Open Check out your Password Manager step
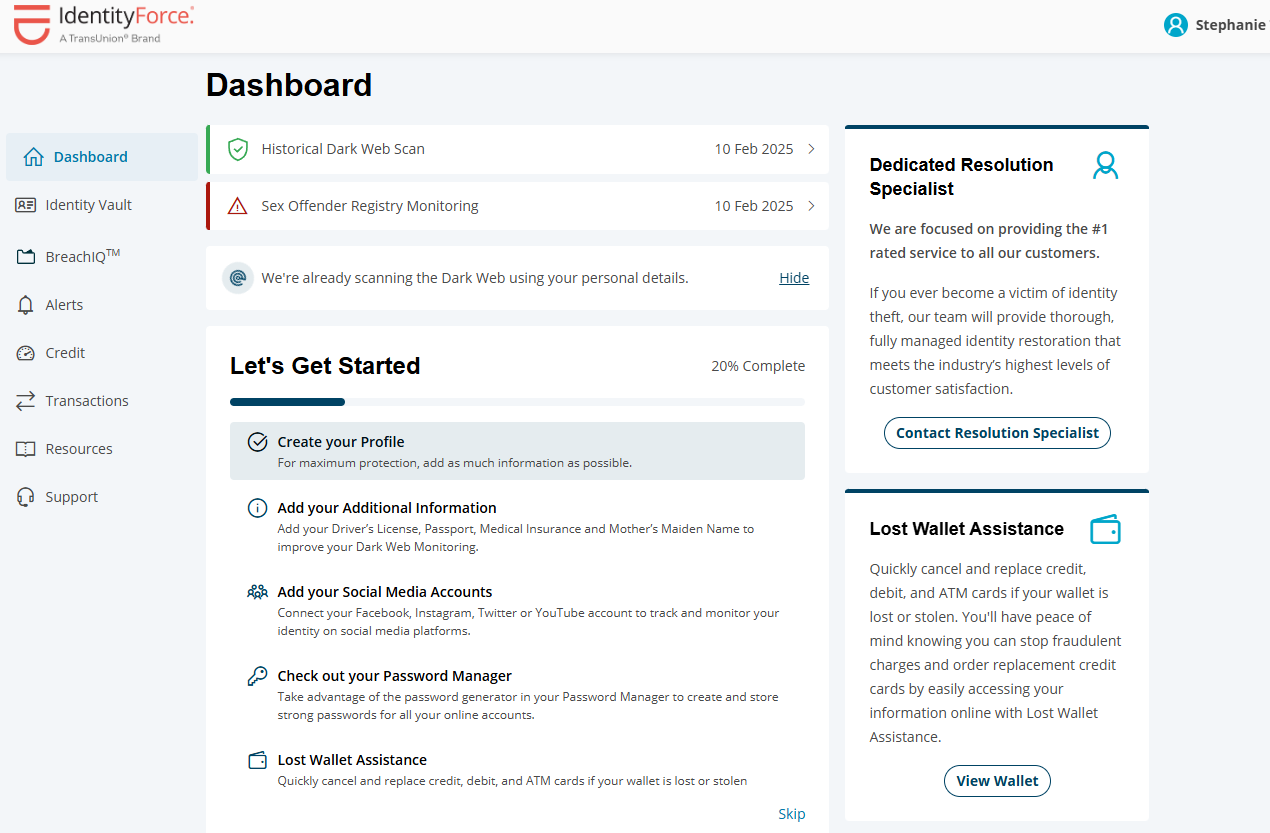This screenshot has width=1270, height=833. tap(517, 695)
